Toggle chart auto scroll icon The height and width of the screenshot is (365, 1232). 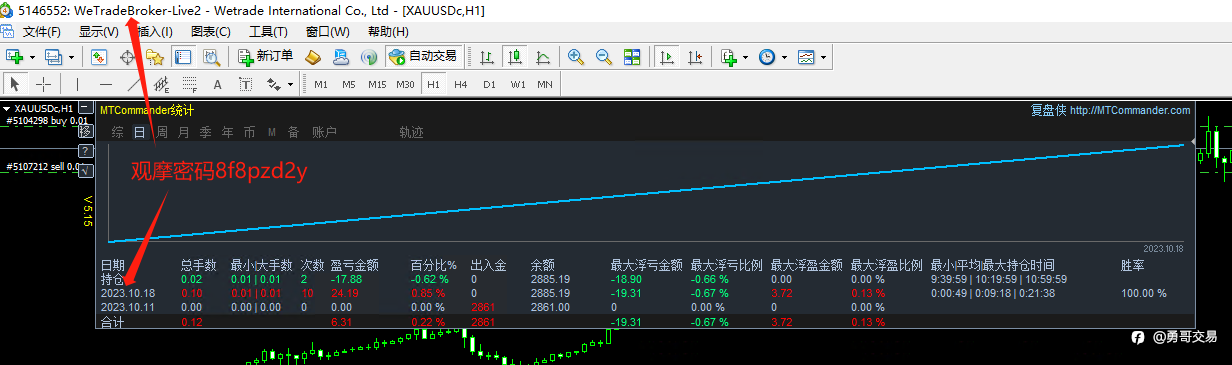667,57
